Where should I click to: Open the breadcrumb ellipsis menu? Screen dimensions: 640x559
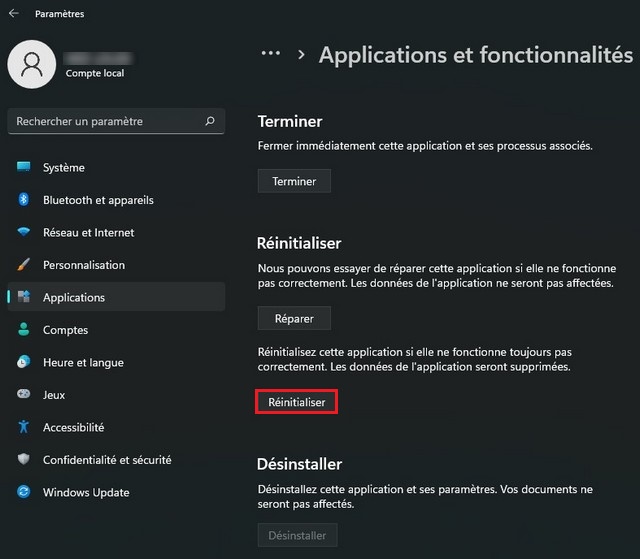(x=270, y=54)
